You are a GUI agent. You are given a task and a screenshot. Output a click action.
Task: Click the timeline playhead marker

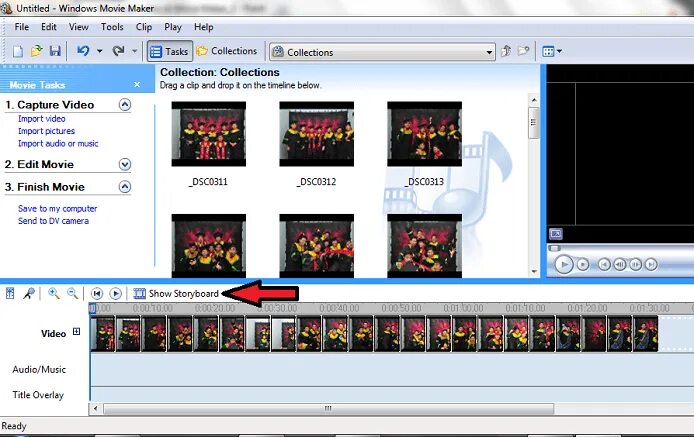click(x=93, y=308)
